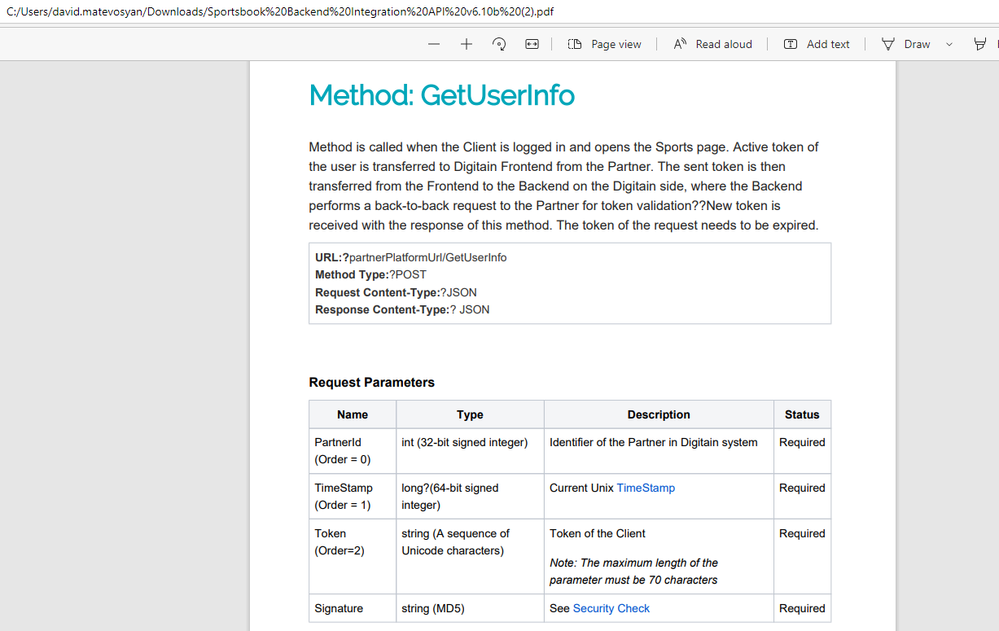The width and height of the screenshot is (999, 631).
Task: Click the method description paragraph
Action: pos(564,186)
